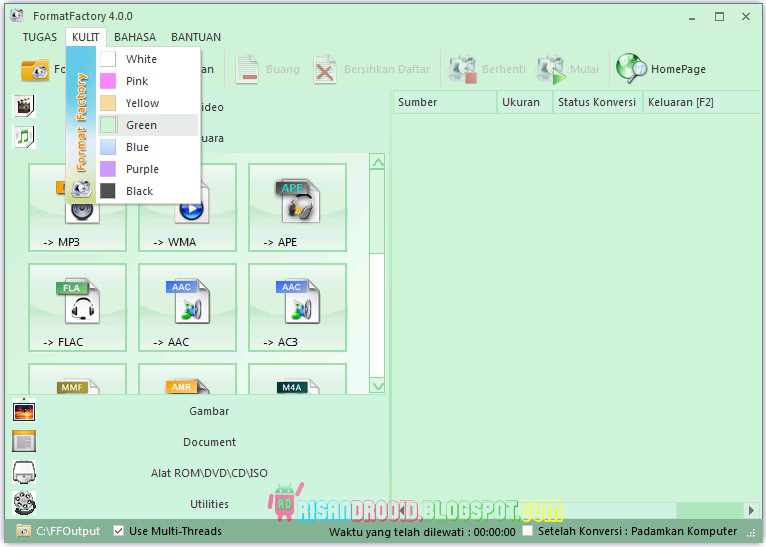
Task: Click the ROM/DVD/CD/ISO drive icon
Action: (24, 473)
